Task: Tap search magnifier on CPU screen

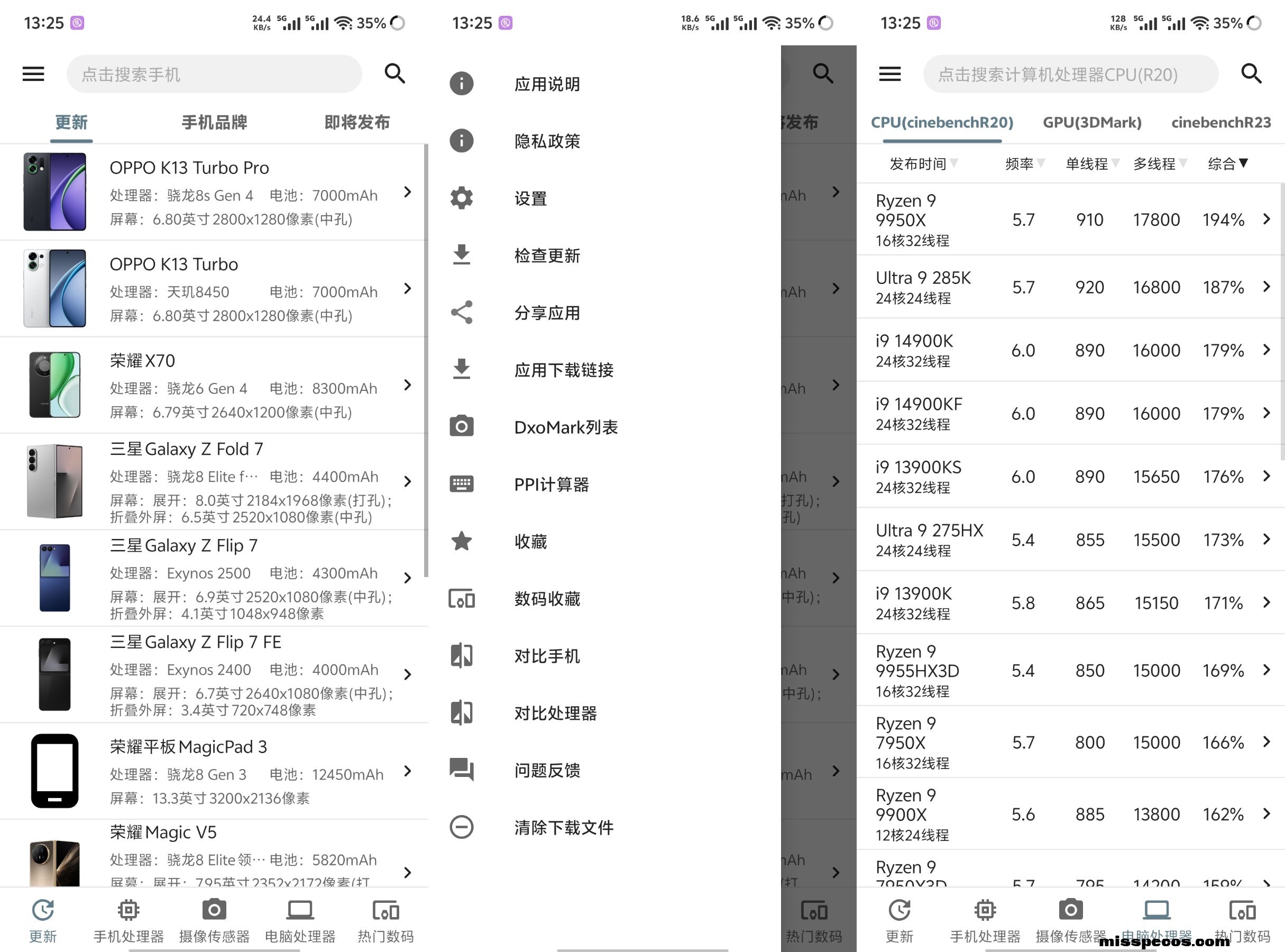Action: (x=1251, y=74)
